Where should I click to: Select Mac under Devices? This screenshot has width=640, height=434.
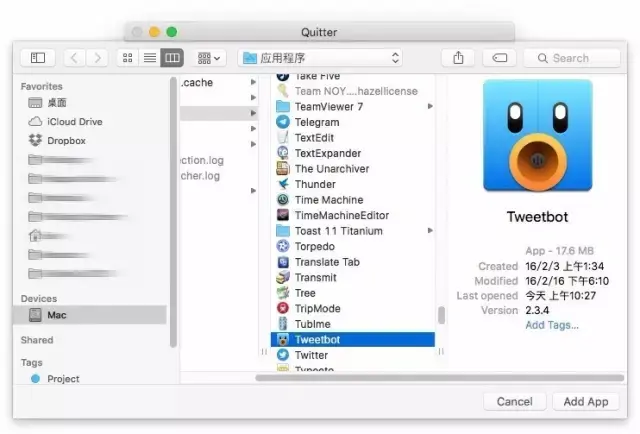point(90,315)
